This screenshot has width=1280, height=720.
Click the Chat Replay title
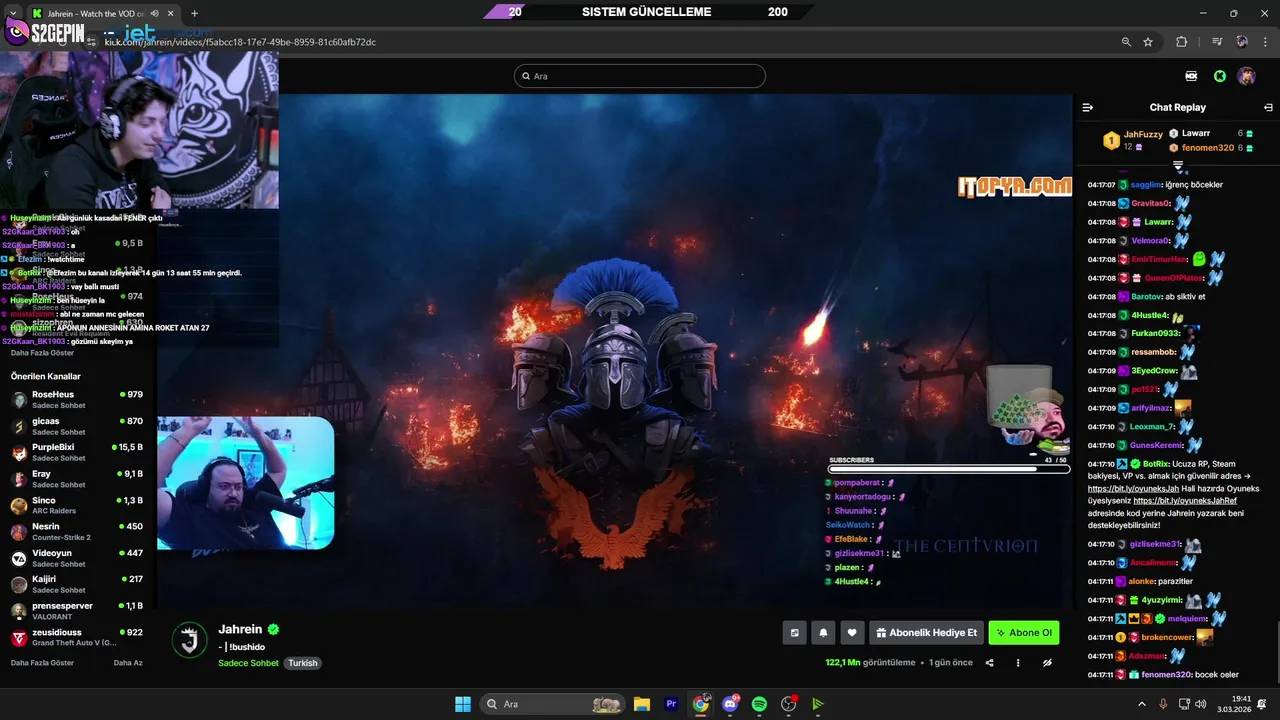1177,107
